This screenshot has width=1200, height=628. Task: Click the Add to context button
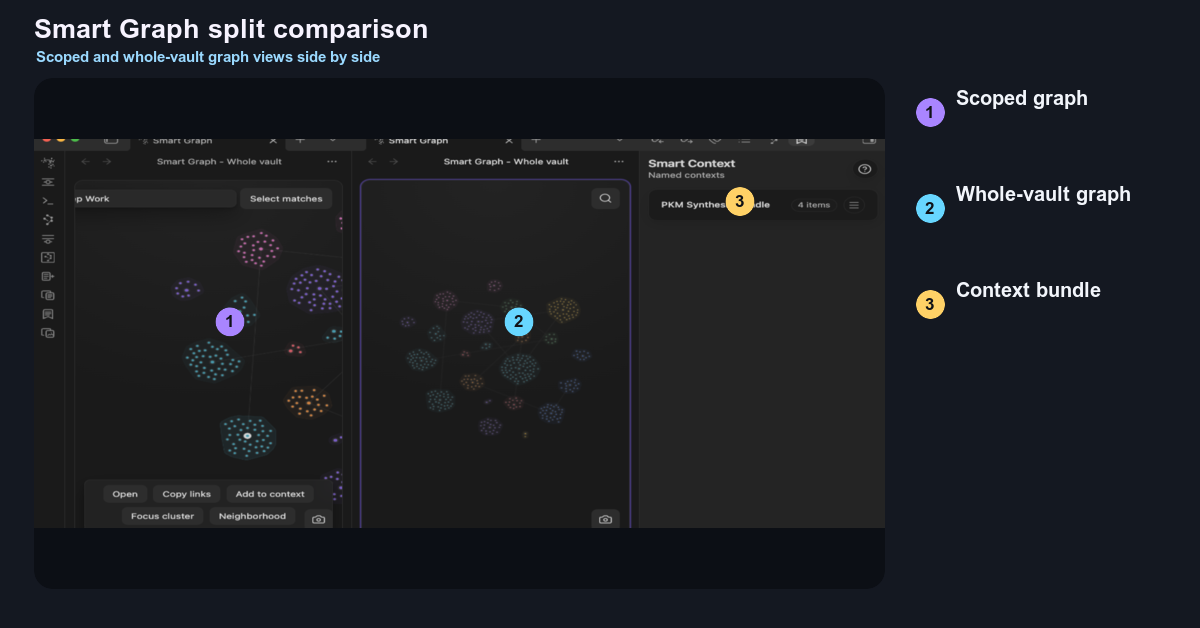coord(270,494)
